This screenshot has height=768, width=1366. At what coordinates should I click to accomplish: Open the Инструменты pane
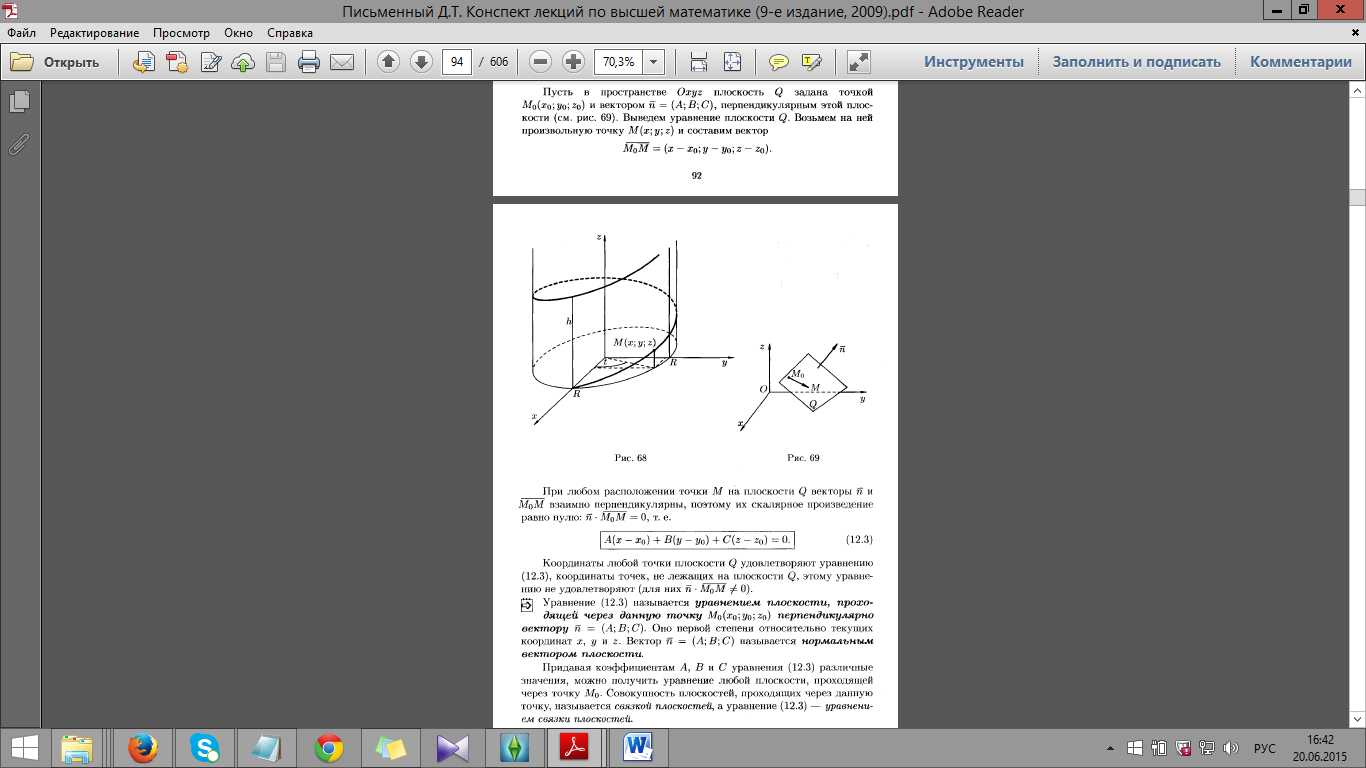974,62
